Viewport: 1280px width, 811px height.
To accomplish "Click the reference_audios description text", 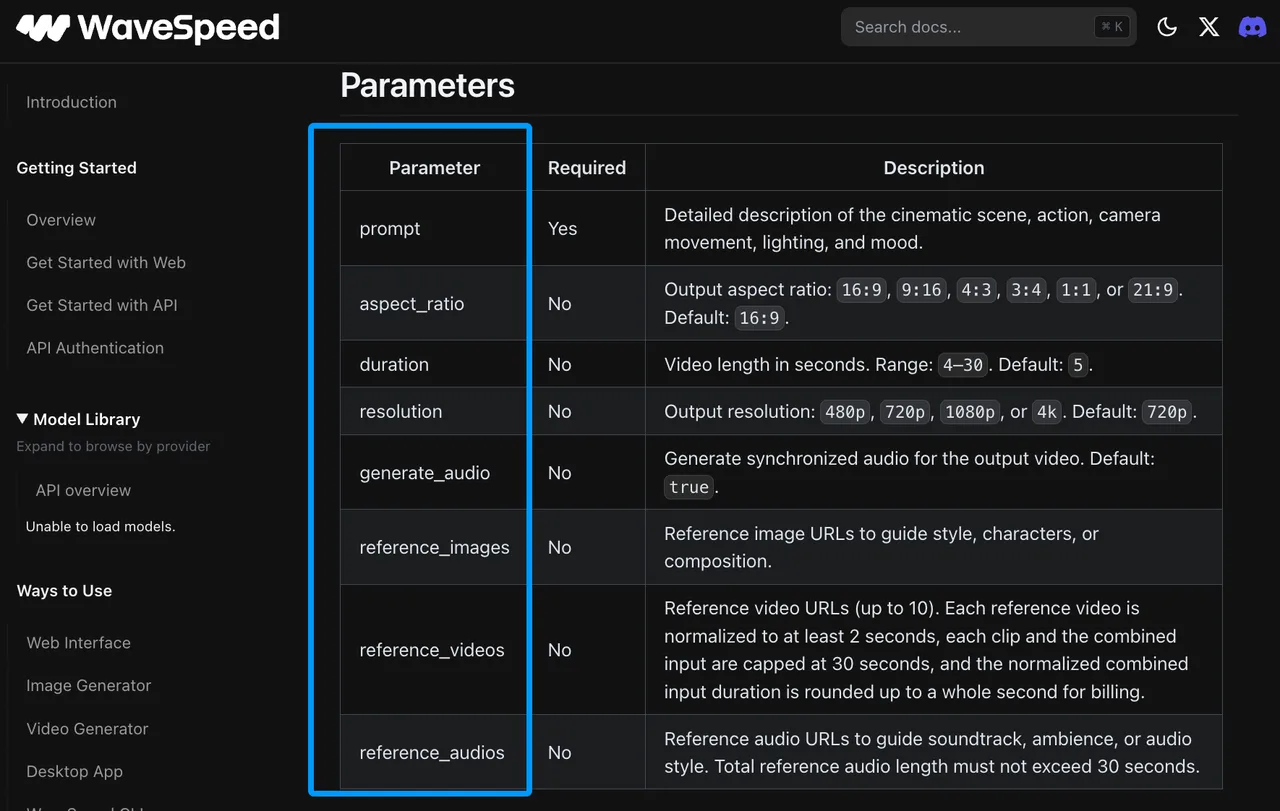I will pyautogui.click(x=931, y=753).
